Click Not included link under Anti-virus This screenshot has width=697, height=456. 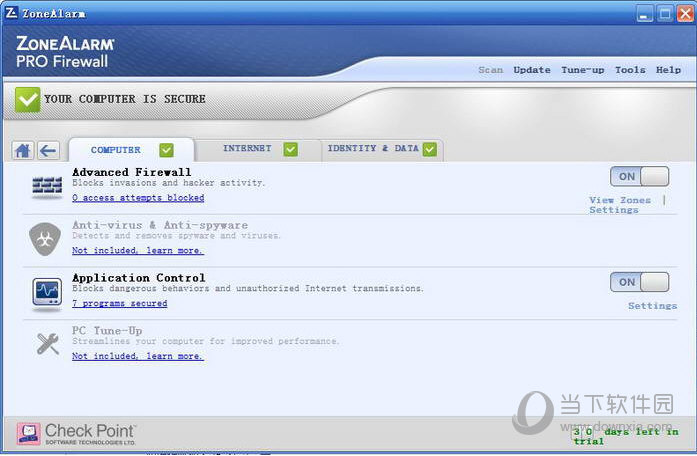coord(138,251)
